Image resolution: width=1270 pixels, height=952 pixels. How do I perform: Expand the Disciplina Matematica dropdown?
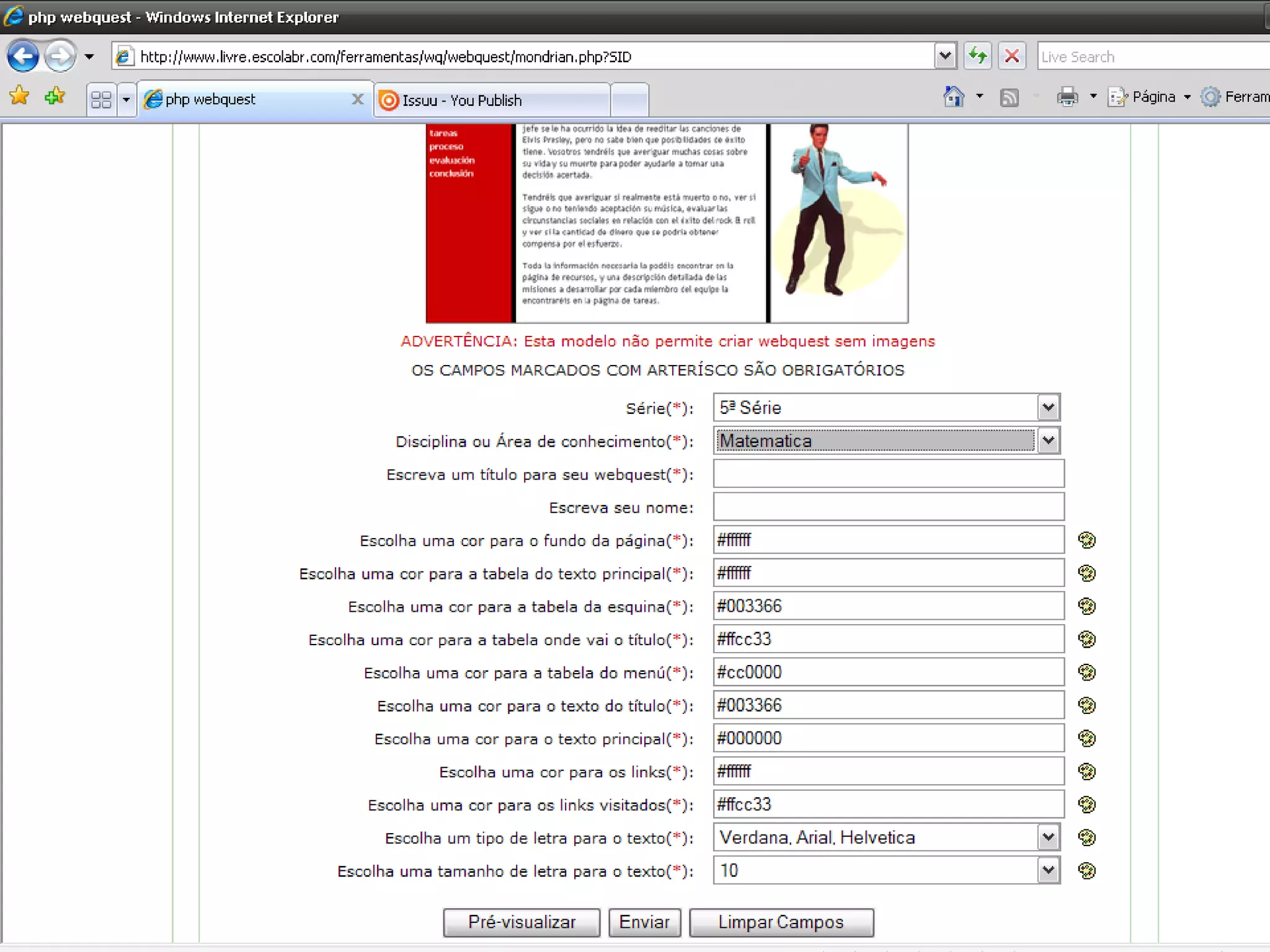point(1048,441)
